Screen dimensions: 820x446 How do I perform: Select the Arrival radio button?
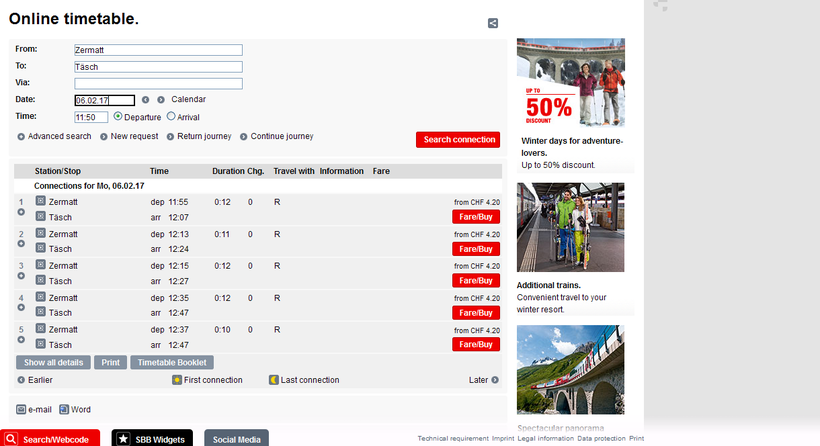click(x=171, y=116)
